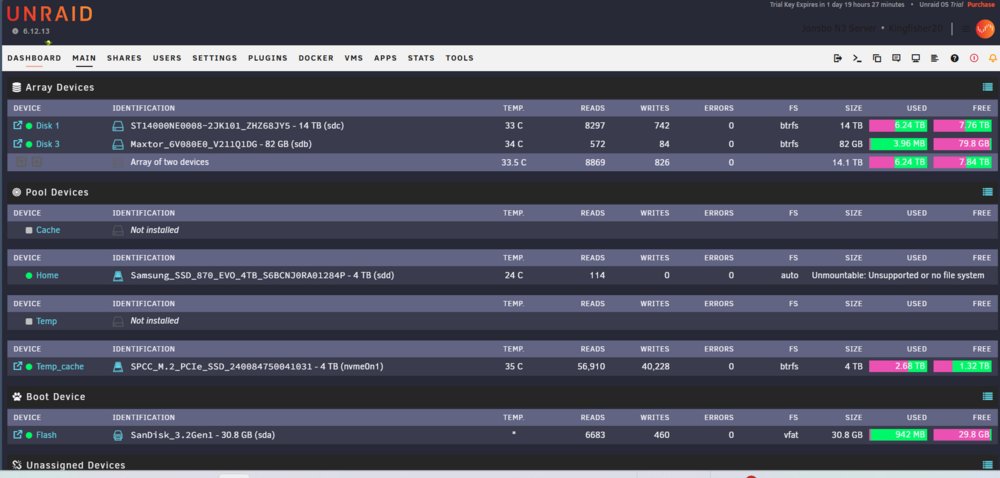
Task: Browse Temp_cache via its external-link icon
Action: (18, 366)
